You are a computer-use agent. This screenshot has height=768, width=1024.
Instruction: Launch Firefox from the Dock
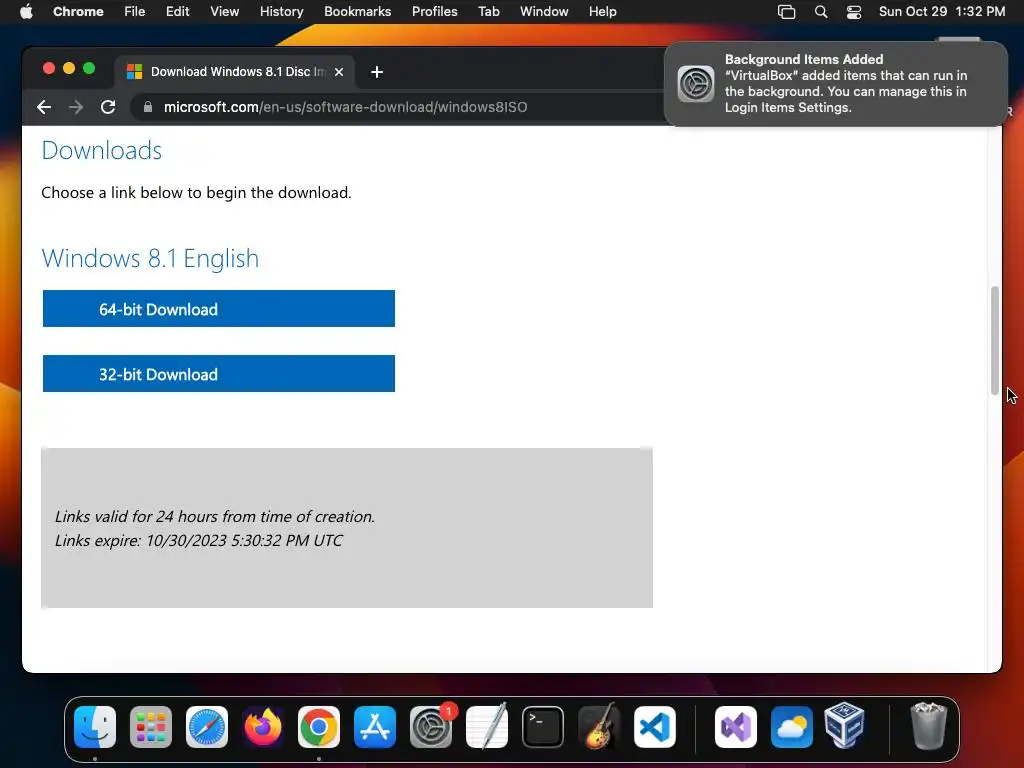click(263, 727)
